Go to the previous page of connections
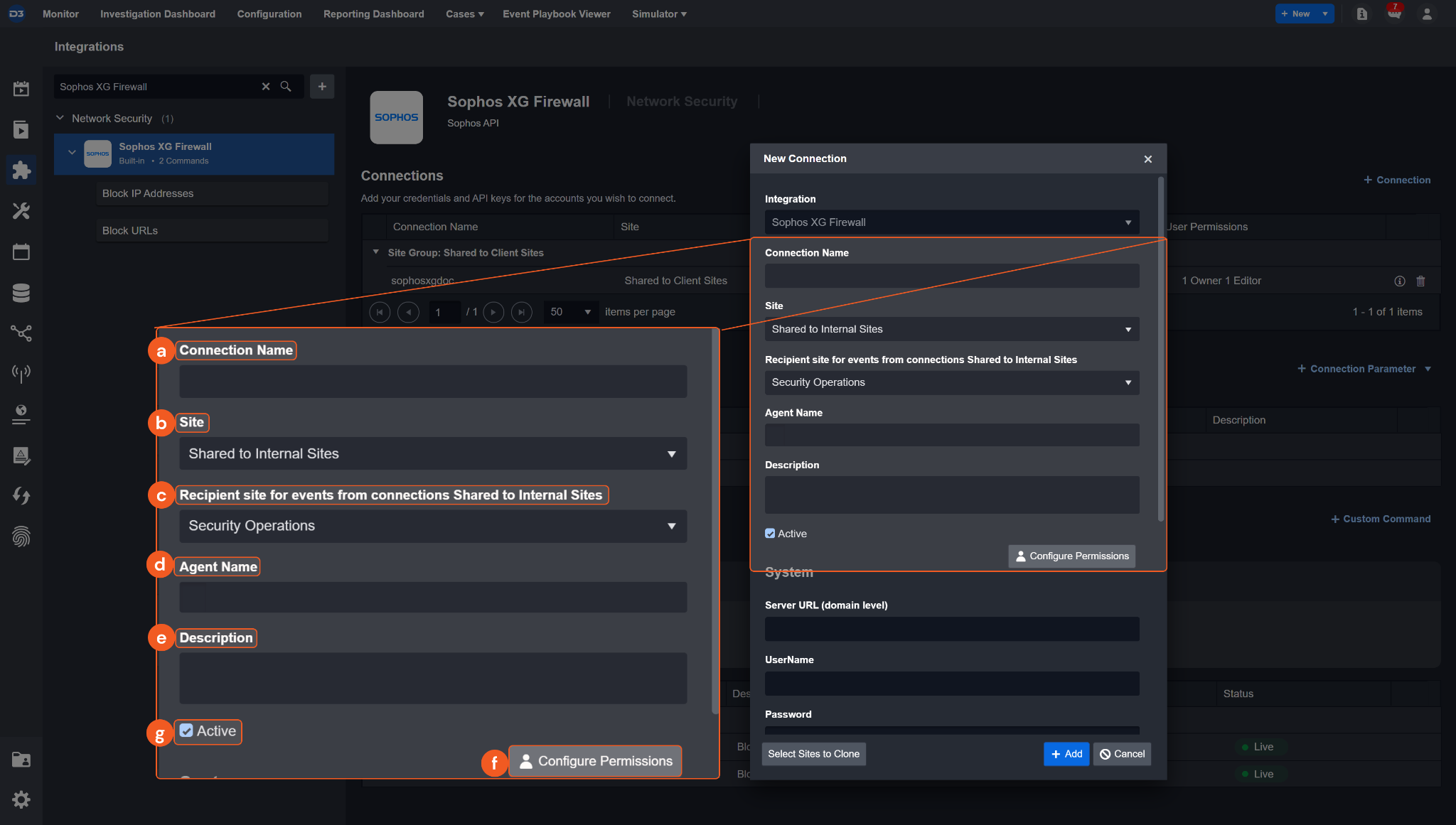Viewport: 1456px width, 825px height. click(408, 312)
